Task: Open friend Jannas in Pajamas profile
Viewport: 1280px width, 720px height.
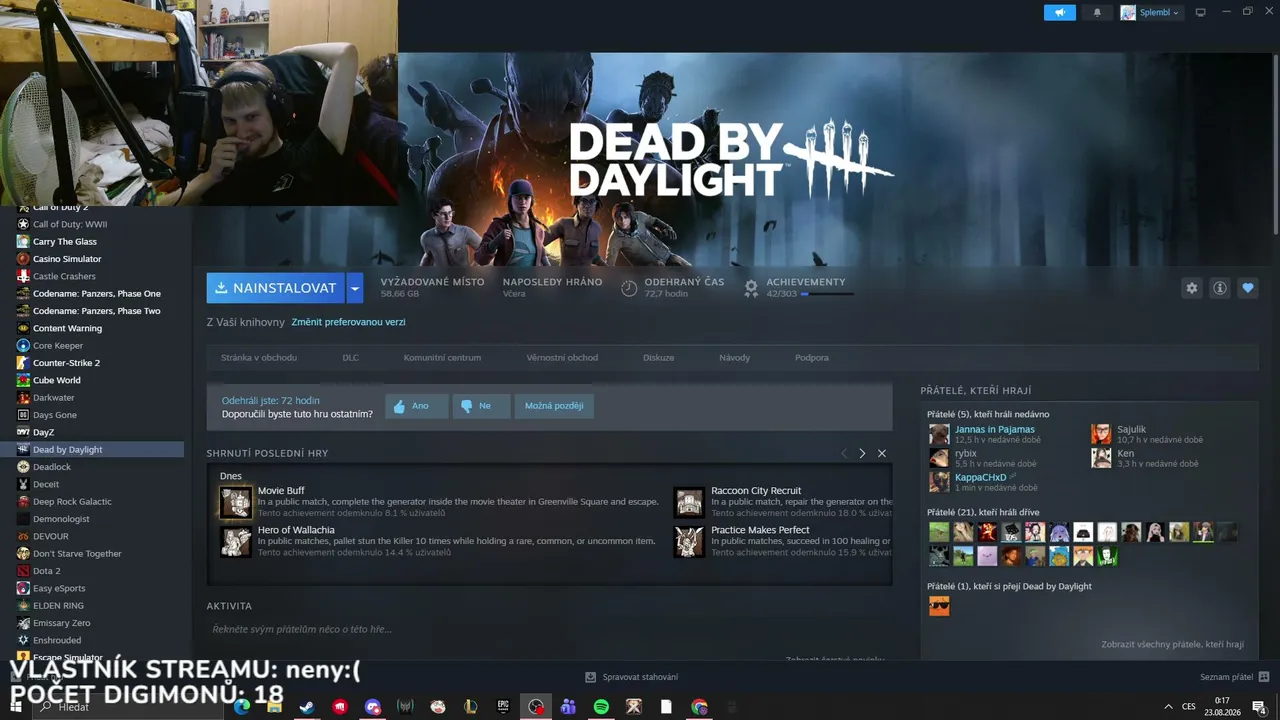Action: click(994, 430)
